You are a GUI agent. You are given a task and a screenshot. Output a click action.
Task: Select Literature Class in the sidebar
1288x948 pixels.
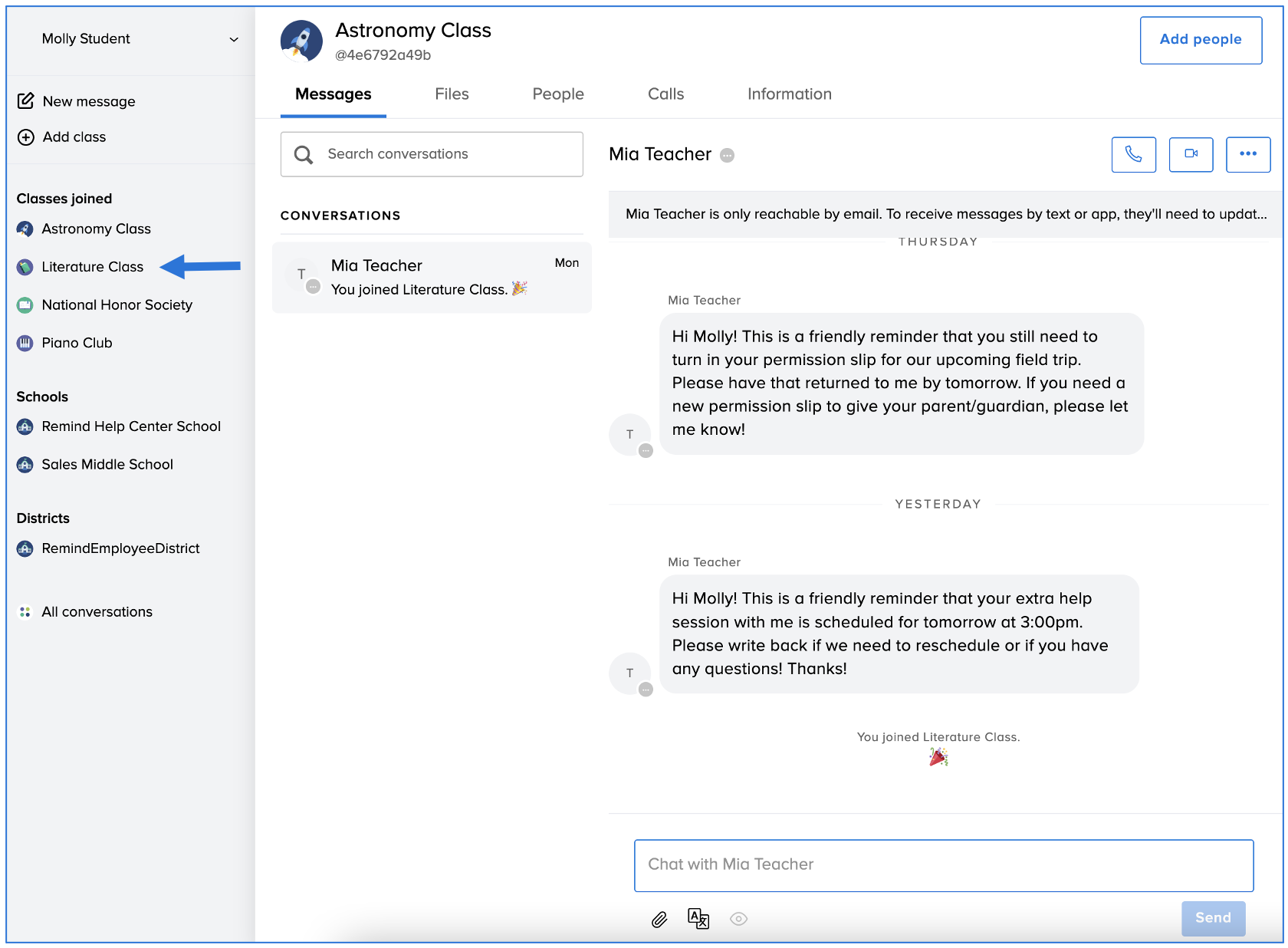(92, 267)
